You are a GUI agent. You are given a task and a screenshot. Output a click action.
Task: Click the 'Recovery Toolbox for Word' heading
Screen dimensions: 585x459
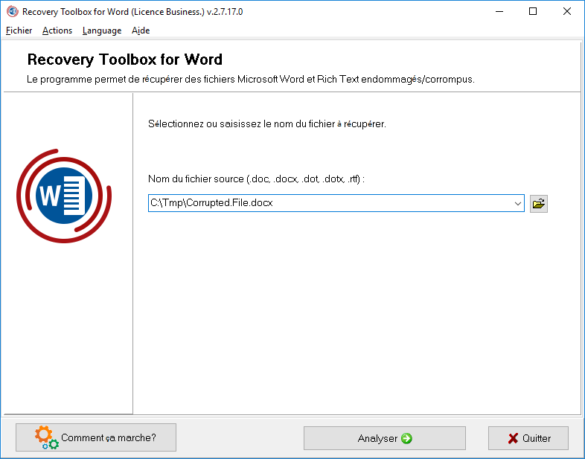(x=125, y=60)
